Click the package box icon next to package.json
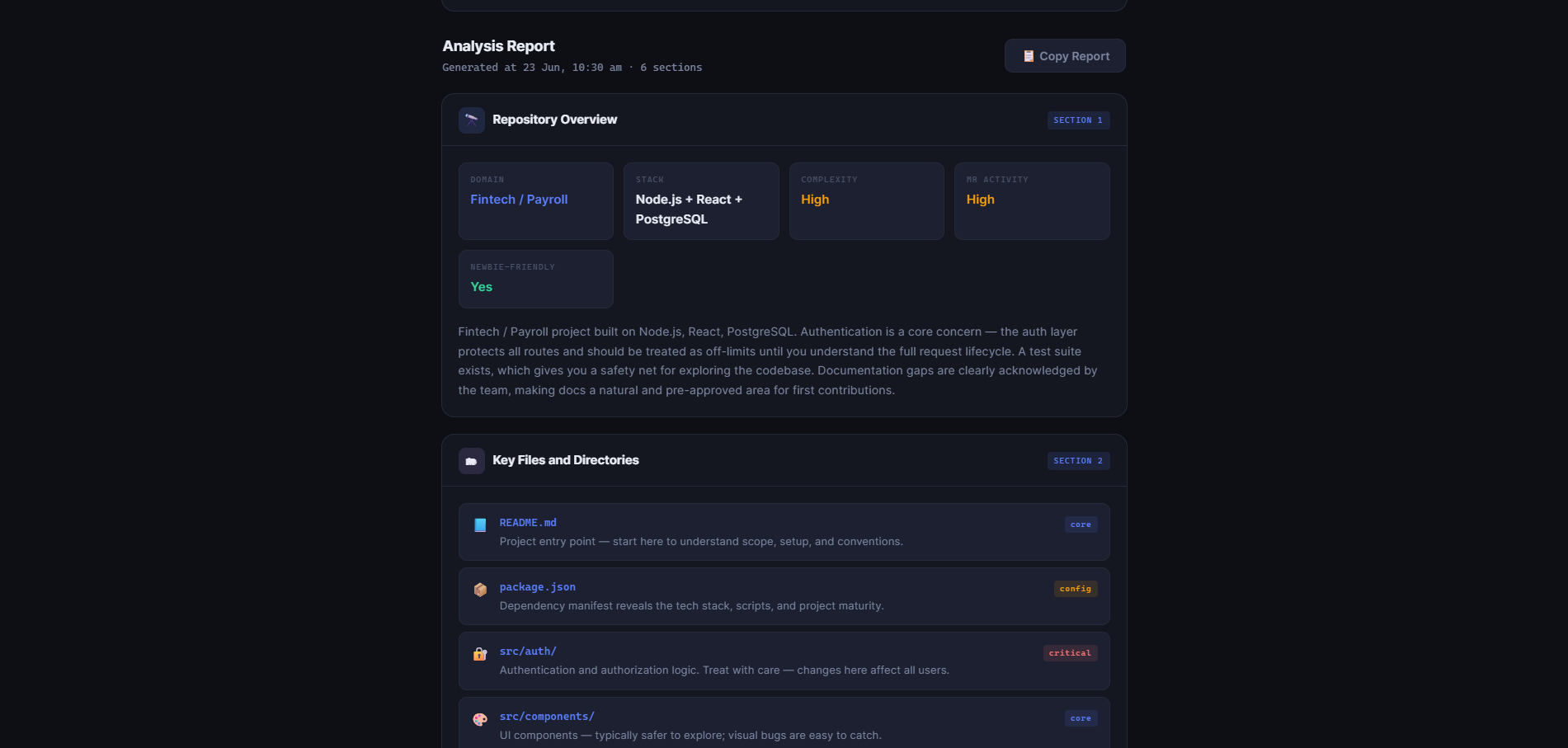Screen dimensions: 1568x748 point(480,590)
